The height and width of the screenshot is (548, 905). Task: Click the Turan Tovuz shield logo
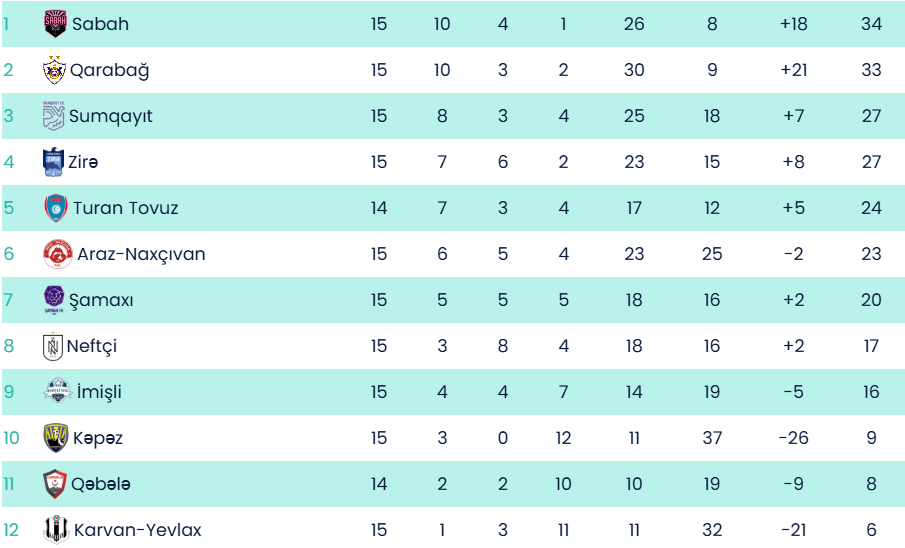[x=55, y=208]
